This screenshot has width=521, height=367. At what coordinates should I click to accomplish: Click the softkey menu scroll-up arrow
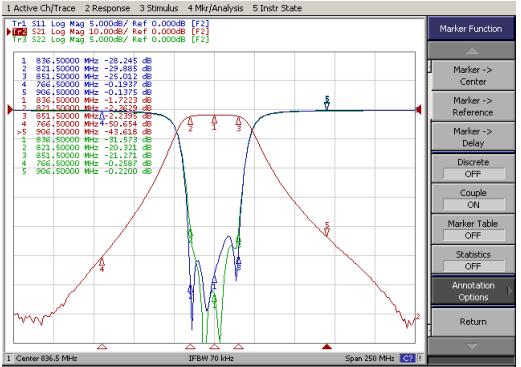click(x=471, y=51)
